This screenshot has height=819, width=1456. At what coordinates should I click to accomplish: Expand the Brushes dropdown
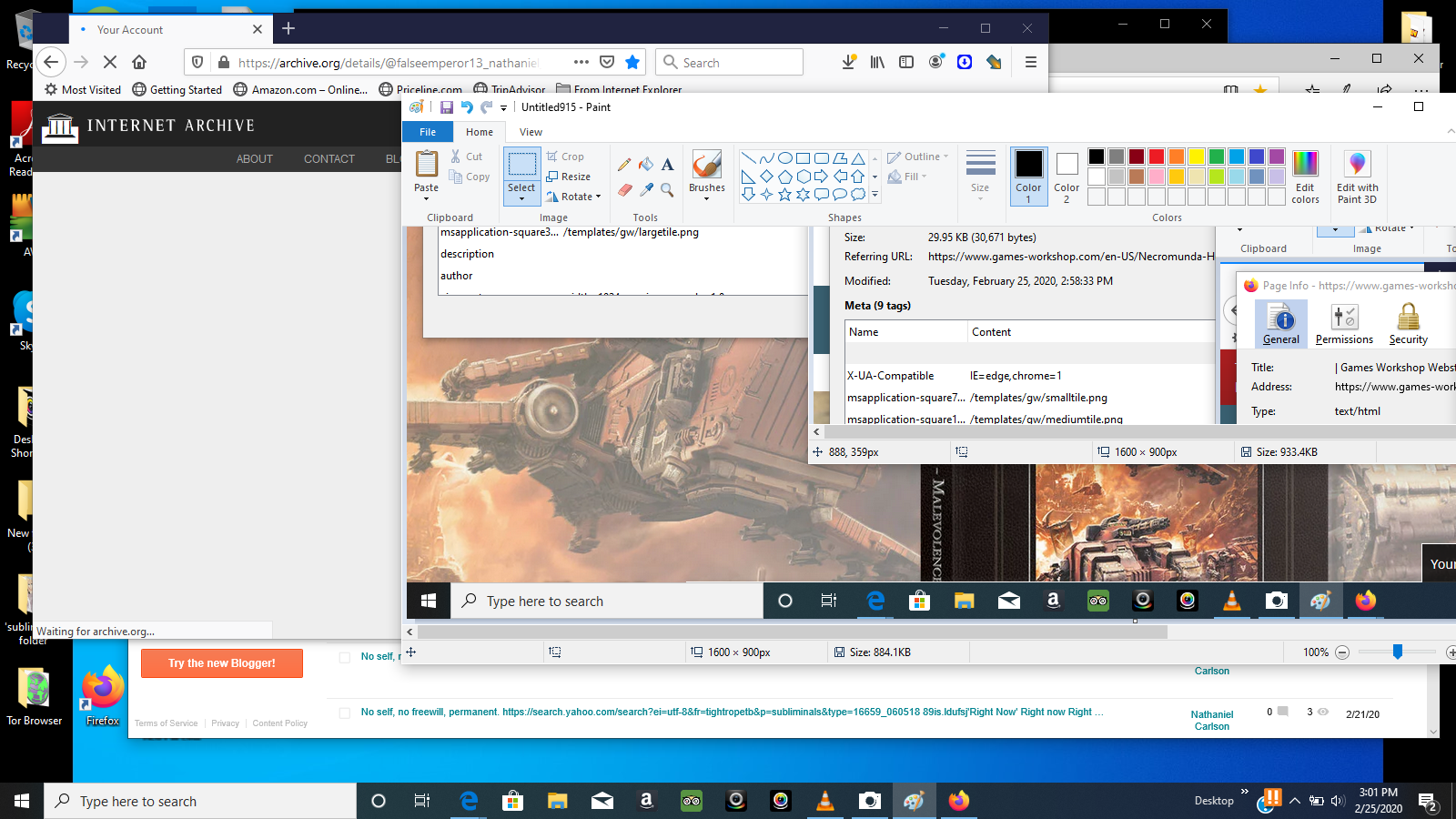(707, 198)
